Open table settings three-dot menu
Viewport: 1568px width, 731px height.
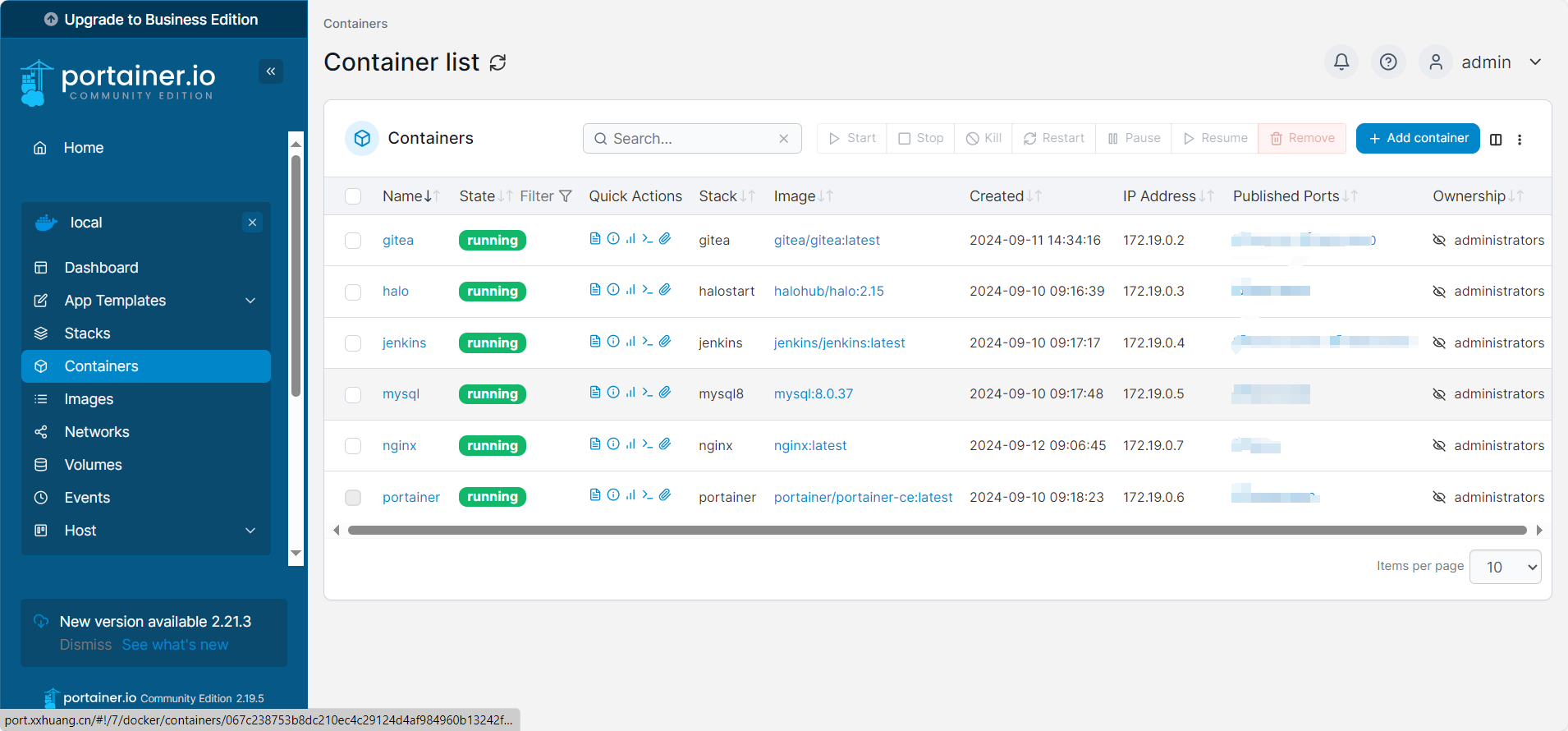[x=1520, y=140]
